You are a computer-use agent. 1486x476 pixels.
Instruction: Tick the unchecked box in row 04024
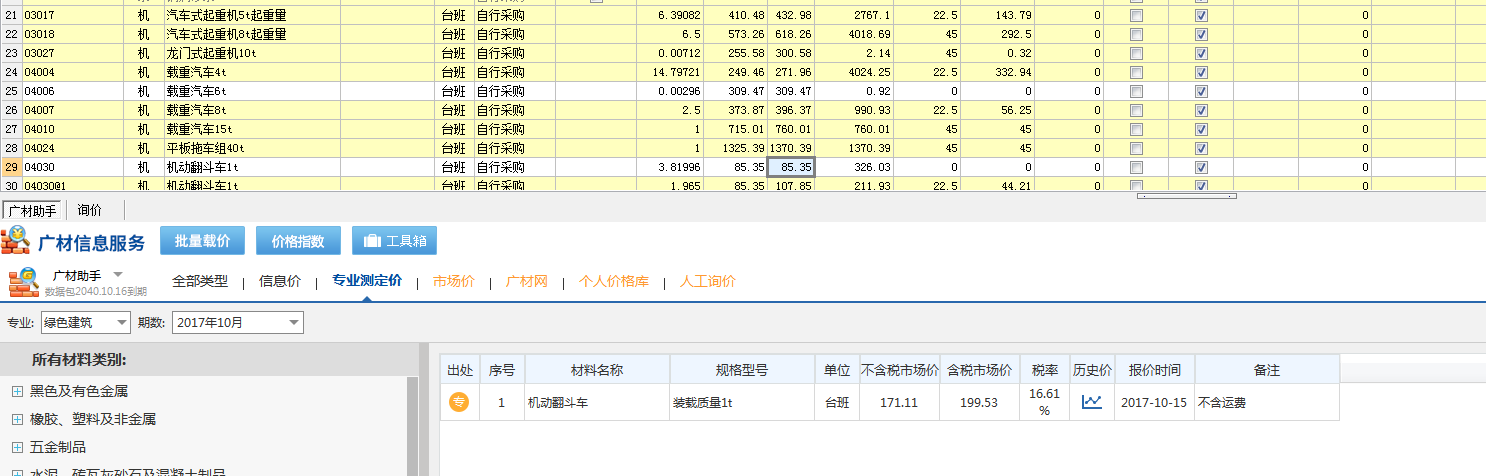[1136, 148]
